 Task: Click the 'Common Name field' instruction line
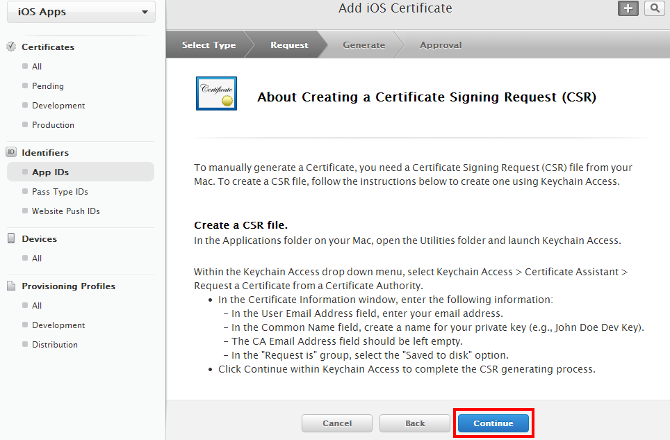434,328
